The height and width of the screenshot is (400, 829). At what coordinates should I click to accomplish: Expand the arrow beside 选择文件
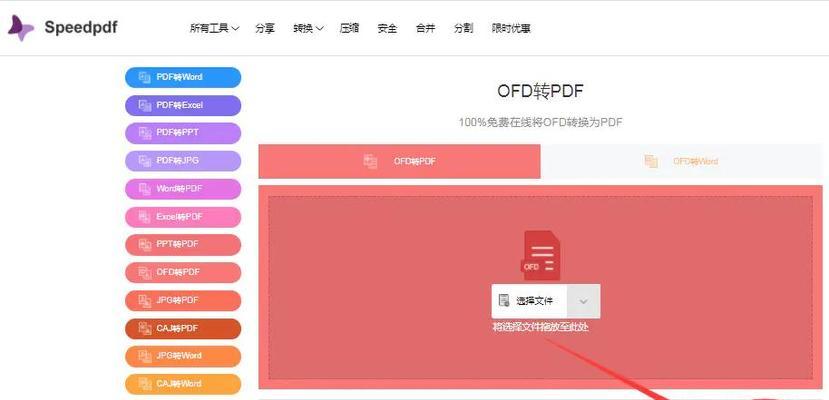(x=584, y=301)
